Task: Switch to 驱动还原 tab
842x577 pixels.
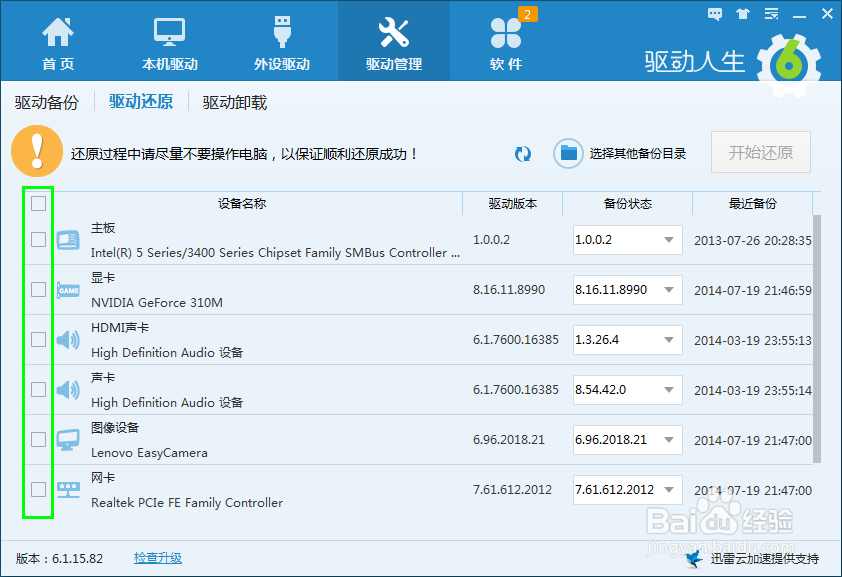Action: coord(141,101)
